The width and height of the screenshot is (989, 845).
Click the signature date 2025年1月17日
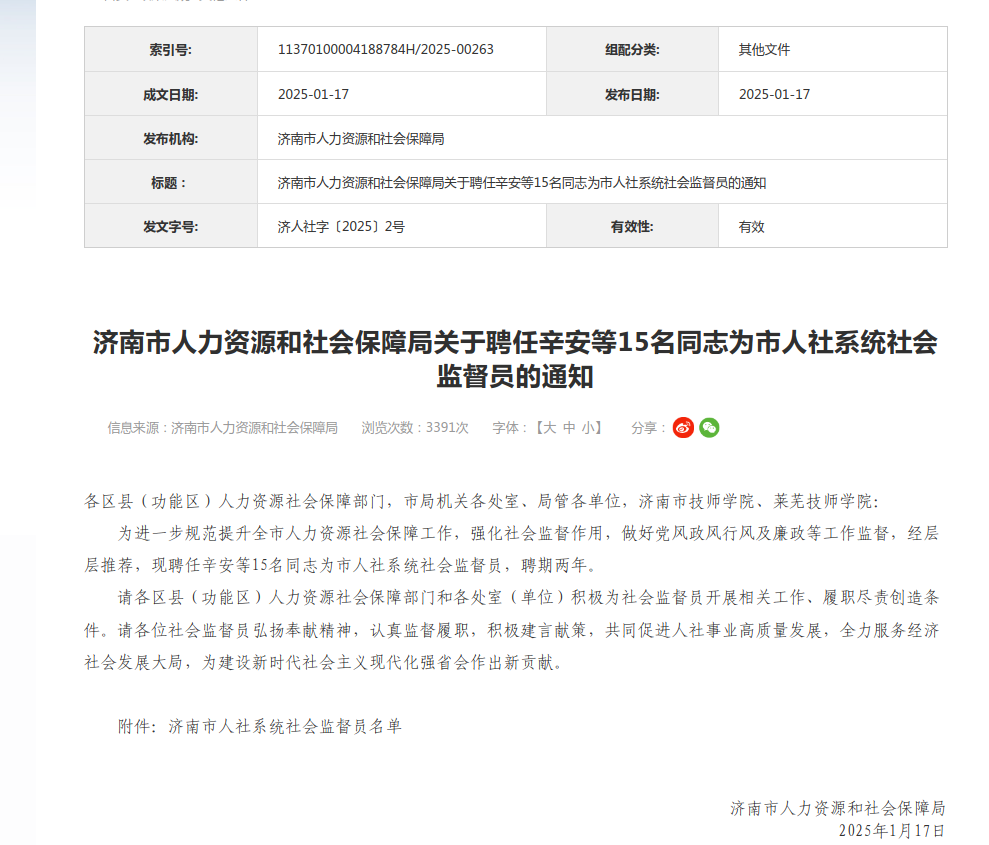pos(890,831)
